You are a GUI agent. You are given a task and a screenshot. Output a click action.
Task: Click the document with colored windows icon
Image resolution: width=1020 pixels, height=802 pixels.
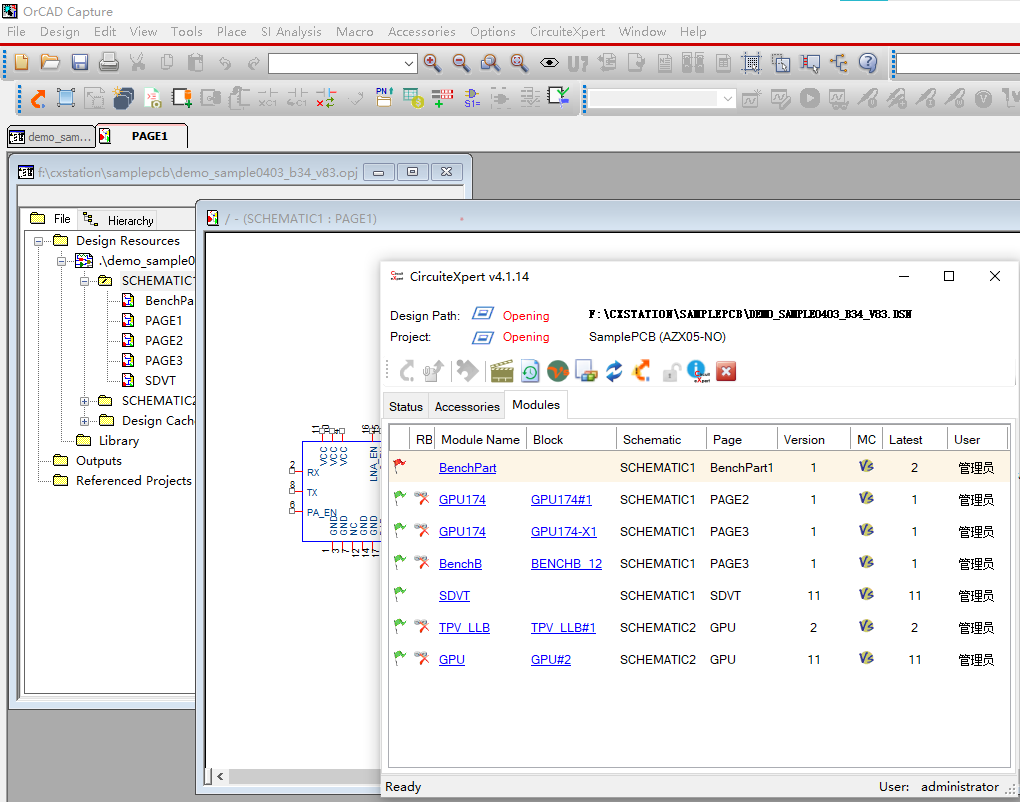(586, 371)
